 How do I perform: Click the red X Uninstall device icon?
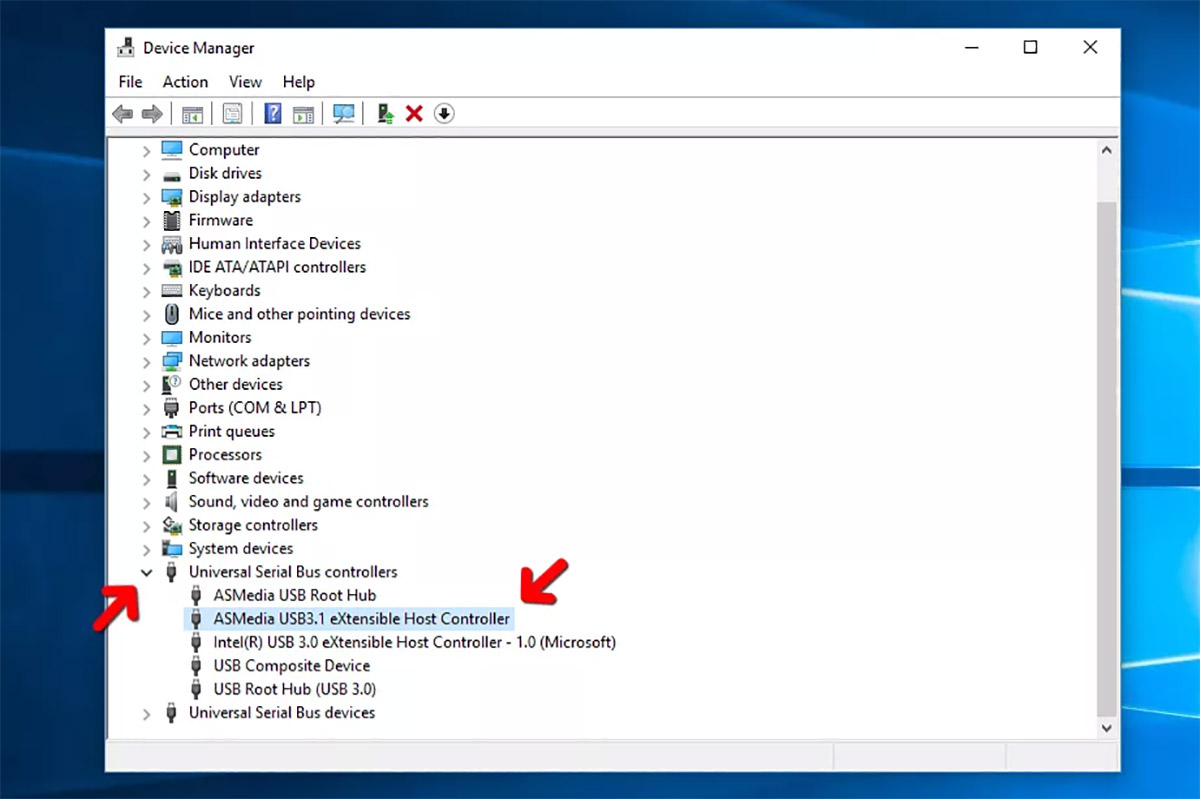coord(414,114)
